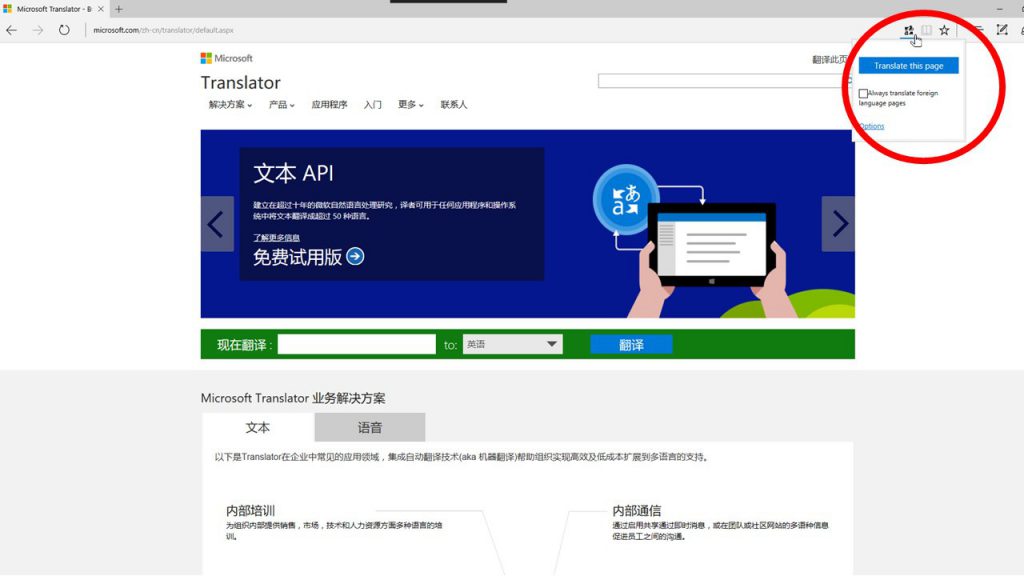
Task: Enable Always translate foreign language pages
Action: pyautogui.click(x=864, y=93)
